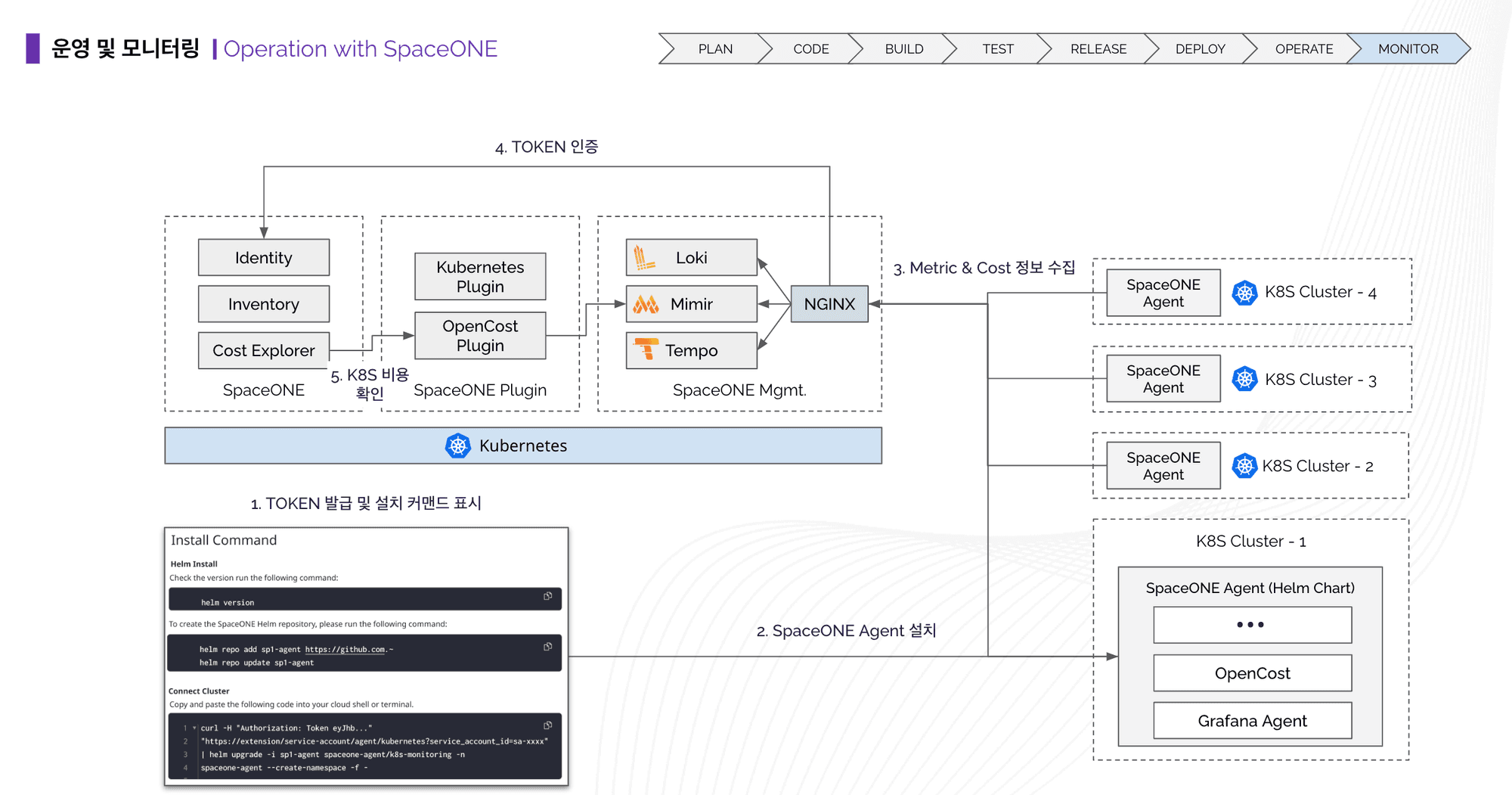The width and height of the screenshot is (1512, 795).
Task: Click the '운영 및 모니터링' heading
Action: tap(125, 48)
